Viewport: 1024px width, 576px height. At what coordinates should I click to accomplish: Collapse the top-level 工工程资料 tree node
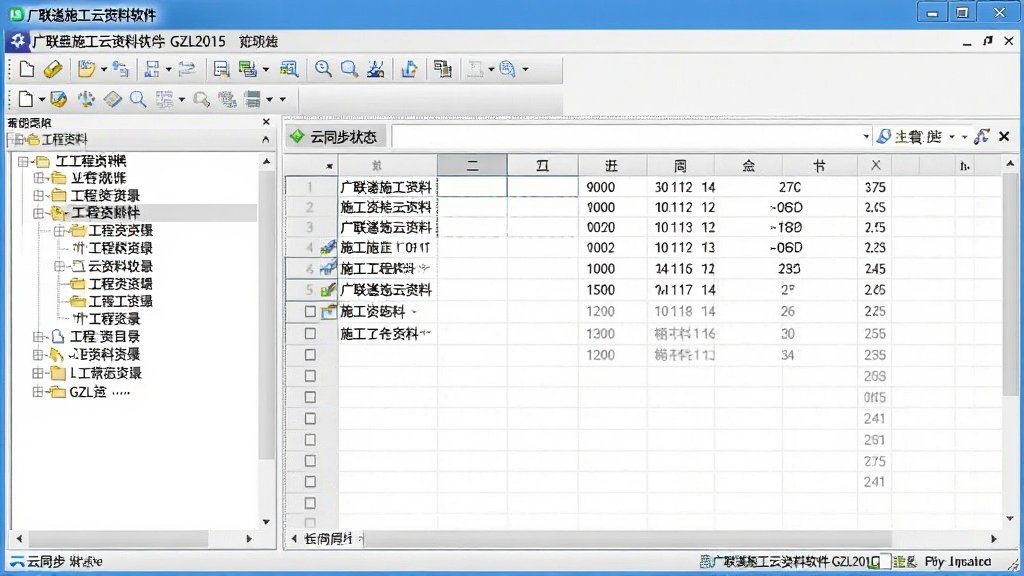point(24,161)
